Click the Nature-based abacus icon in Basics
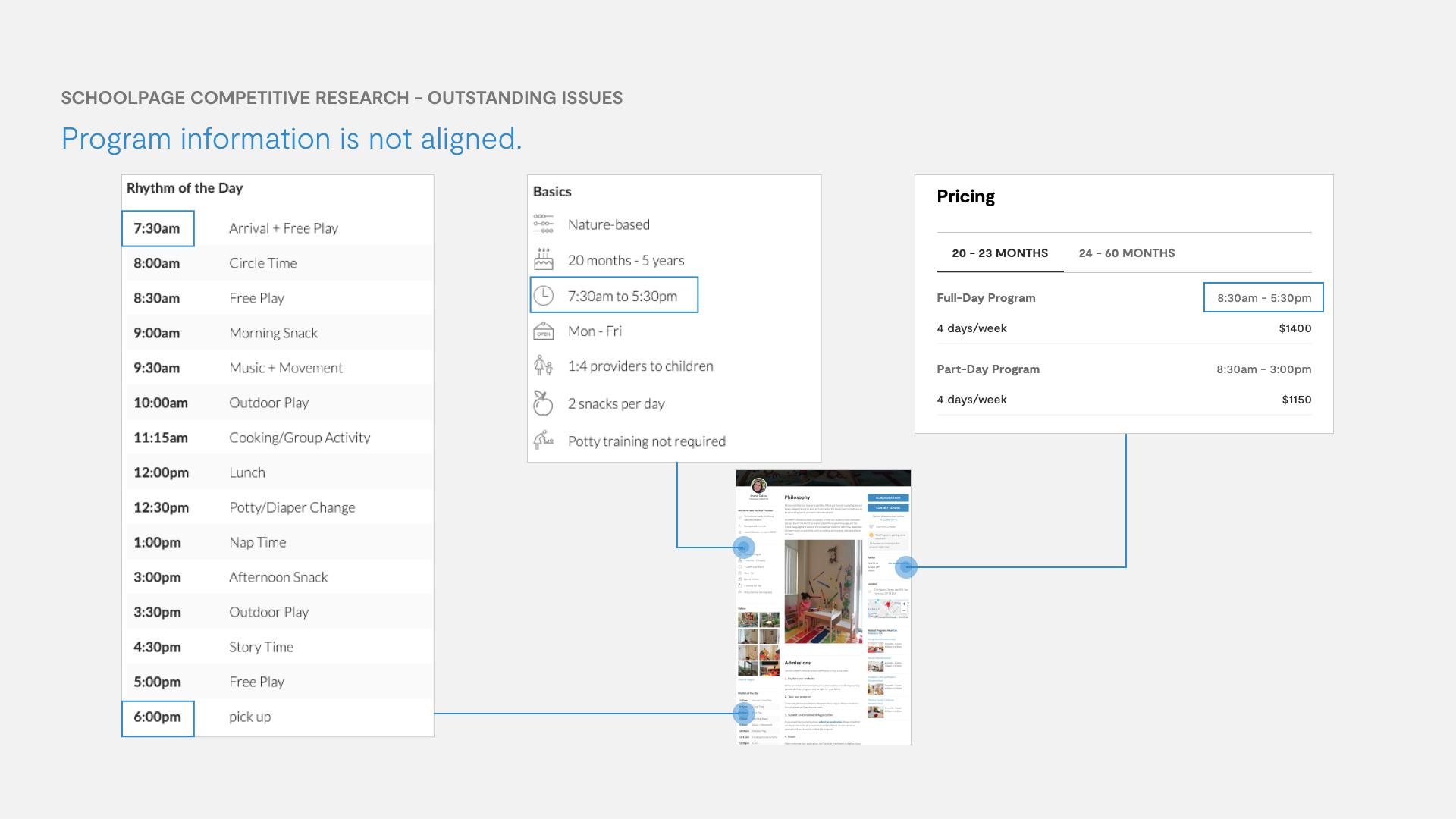The height and width of the screenshot is (819, 1456). [x=543, y=224]
